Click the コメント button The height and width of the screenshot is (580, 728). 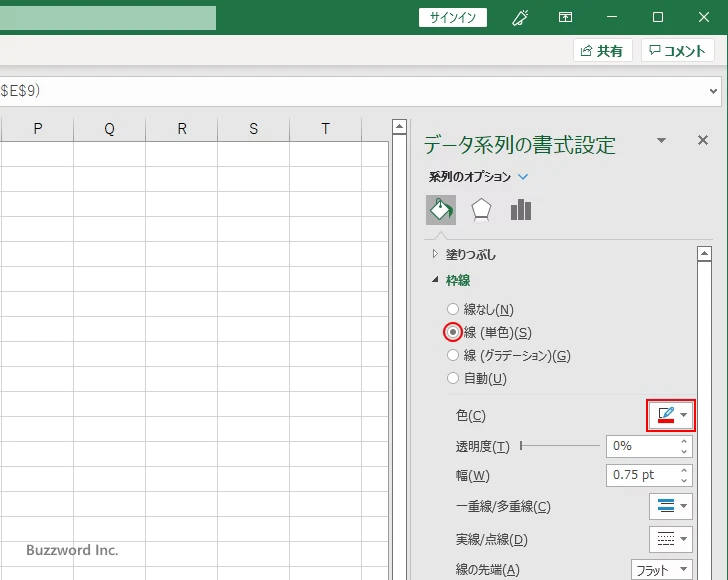[x=678, y=51]
